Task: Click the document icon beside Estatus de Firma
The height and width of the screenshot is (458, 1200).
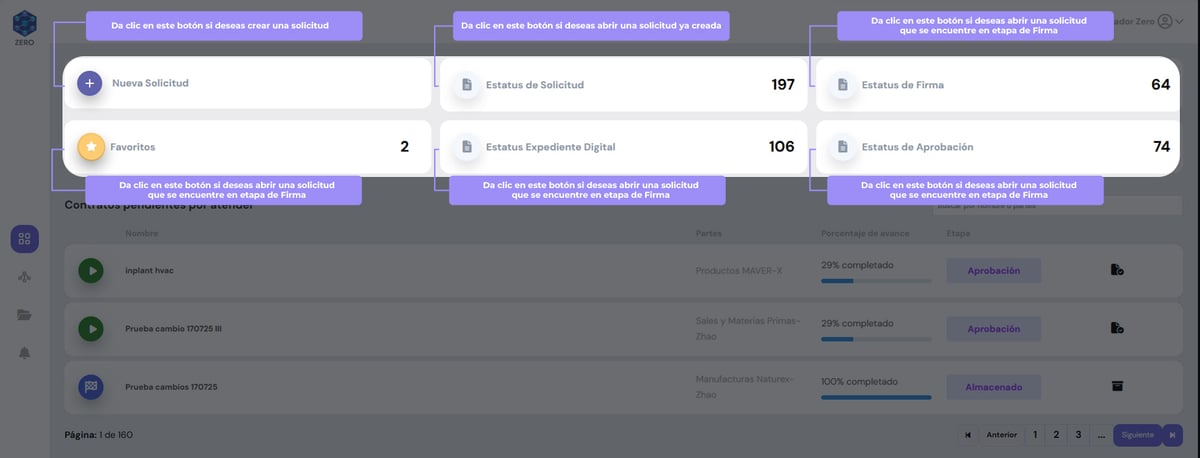Action: (842, 85)
